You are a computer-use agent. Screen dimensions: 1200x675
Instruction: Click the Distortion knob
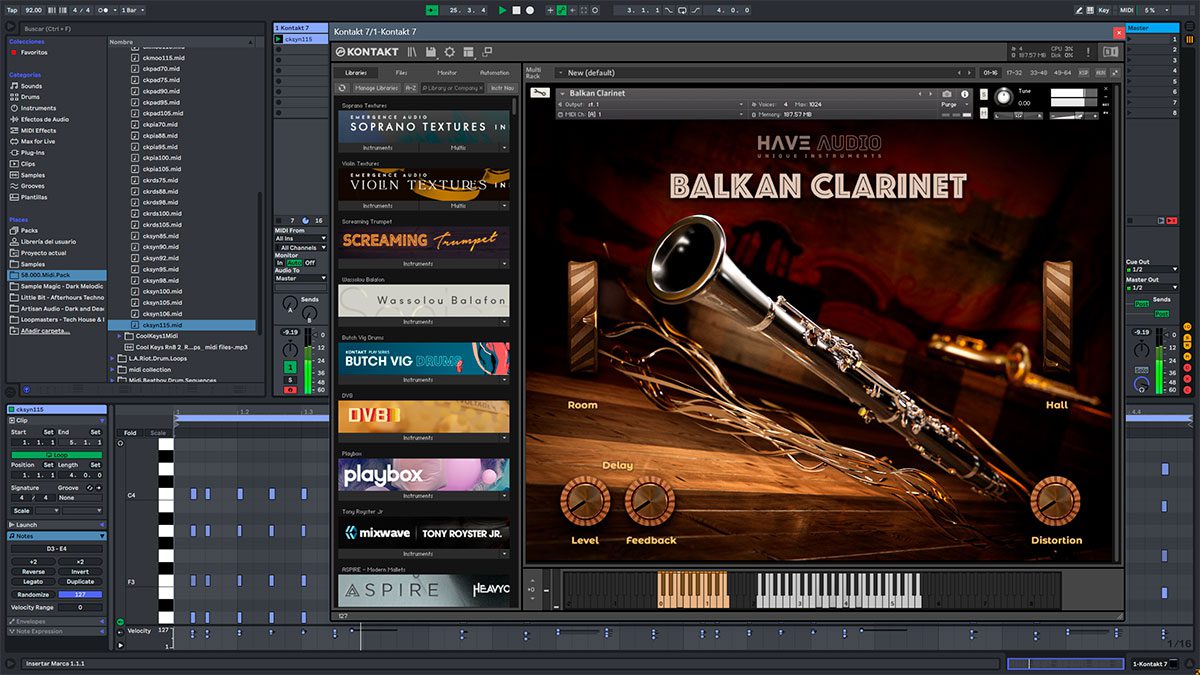tap(1055, 501)
